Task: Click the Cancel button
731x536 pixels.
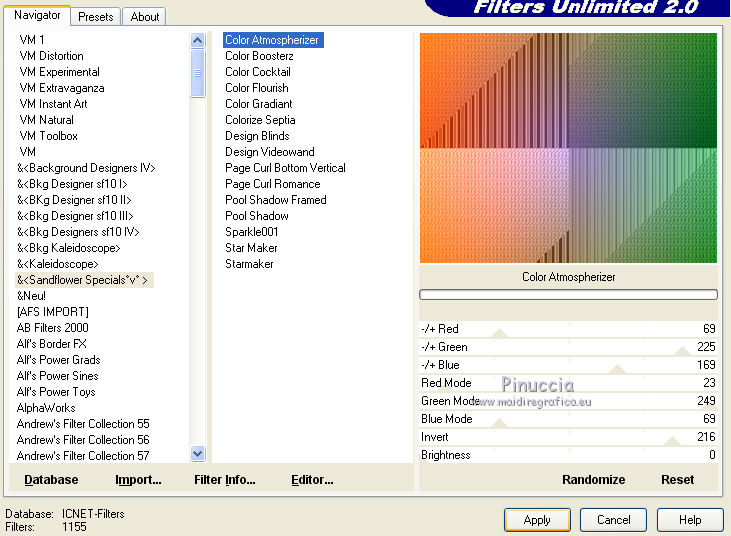Action: tap(614, 520)
